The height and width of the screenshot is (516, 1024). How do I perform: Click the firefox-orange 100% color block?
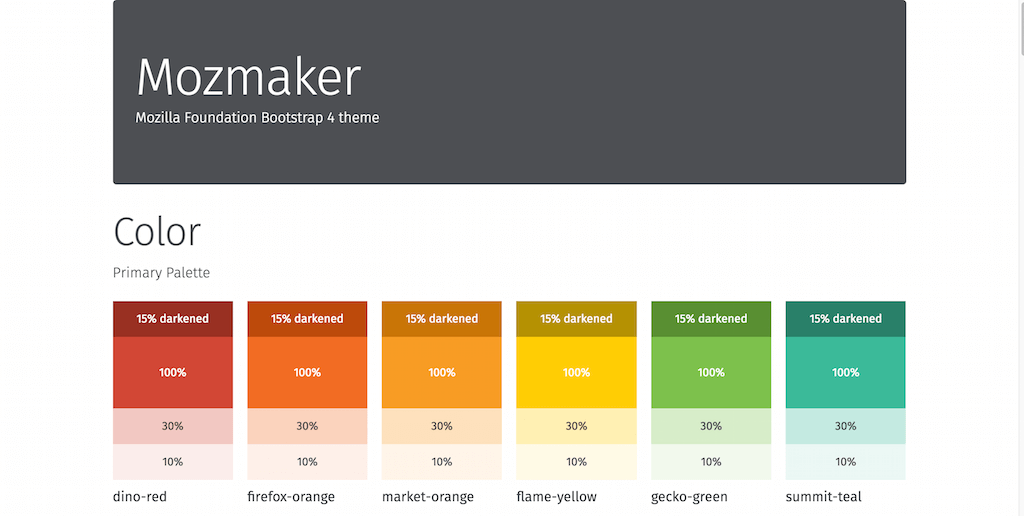coord(307,372)
